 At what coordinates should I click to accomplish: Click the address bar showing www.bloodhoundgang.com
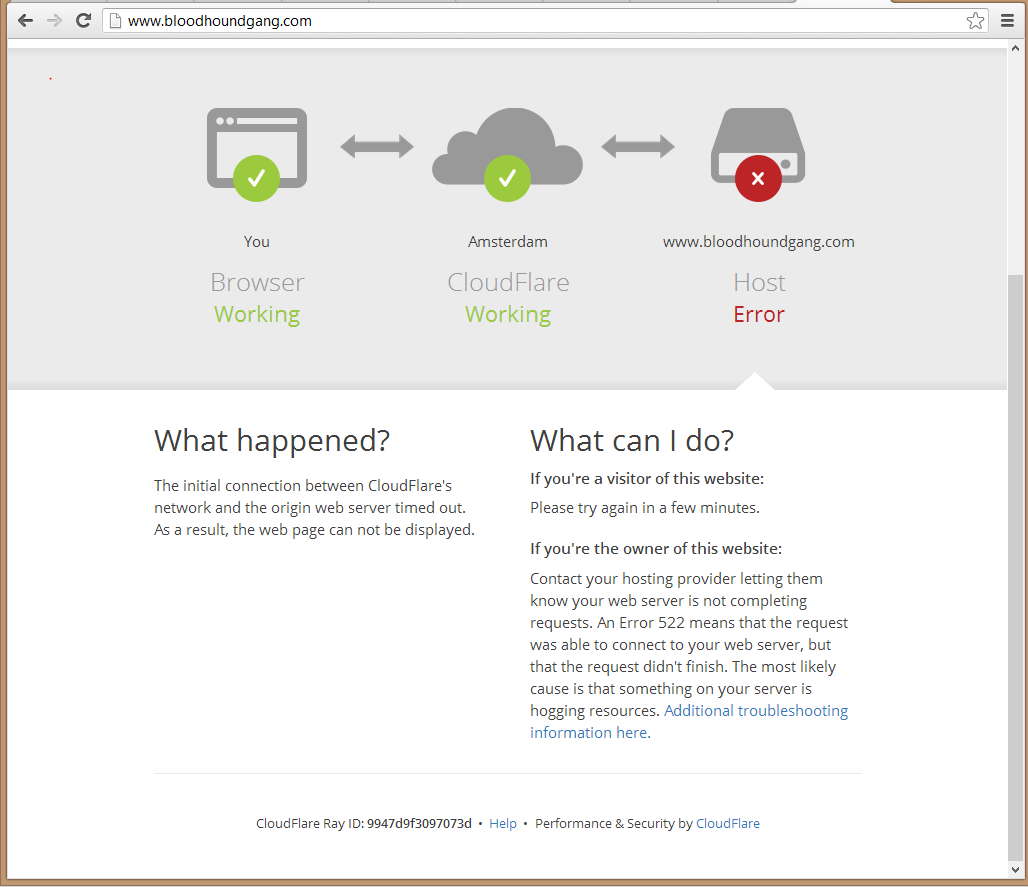pyautogui.click(x=545, y=21)
